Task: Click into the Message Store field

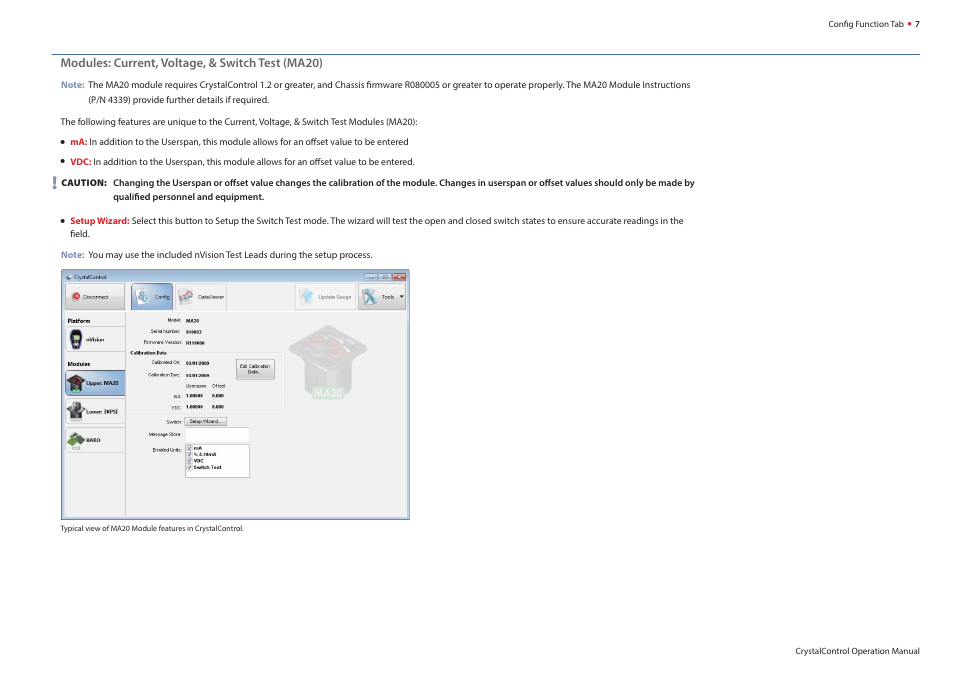Action: pyautogui.click(x=217, y=435)
